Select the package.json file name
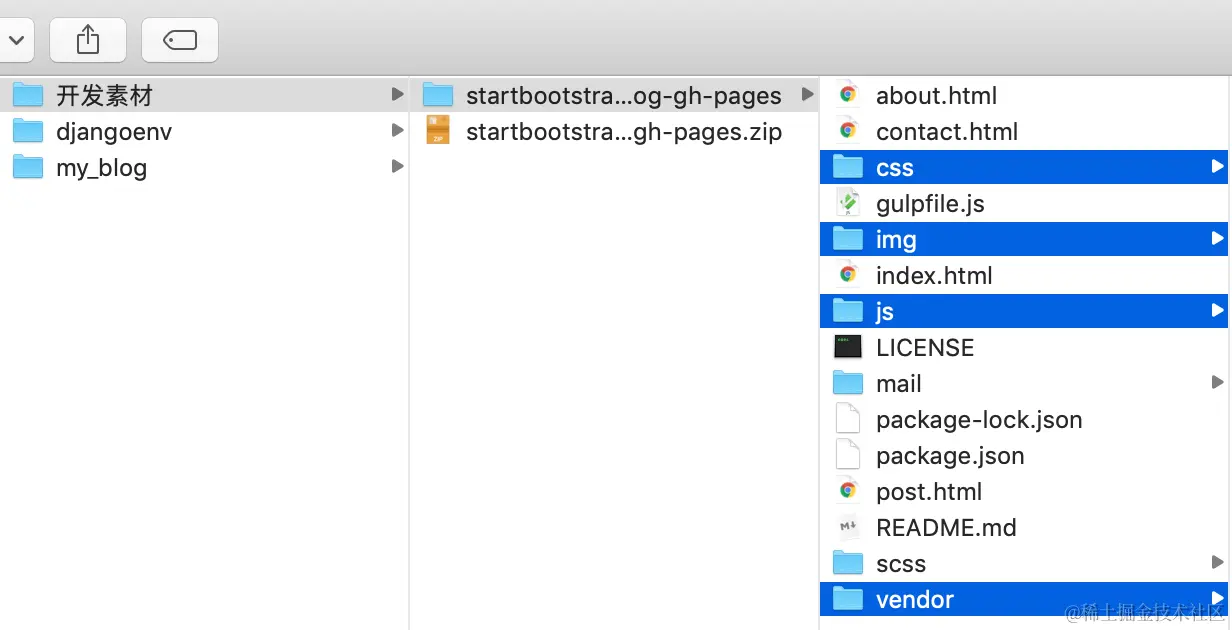The height and width of the screenshot is (630, 1232). [x=950, y=456]
